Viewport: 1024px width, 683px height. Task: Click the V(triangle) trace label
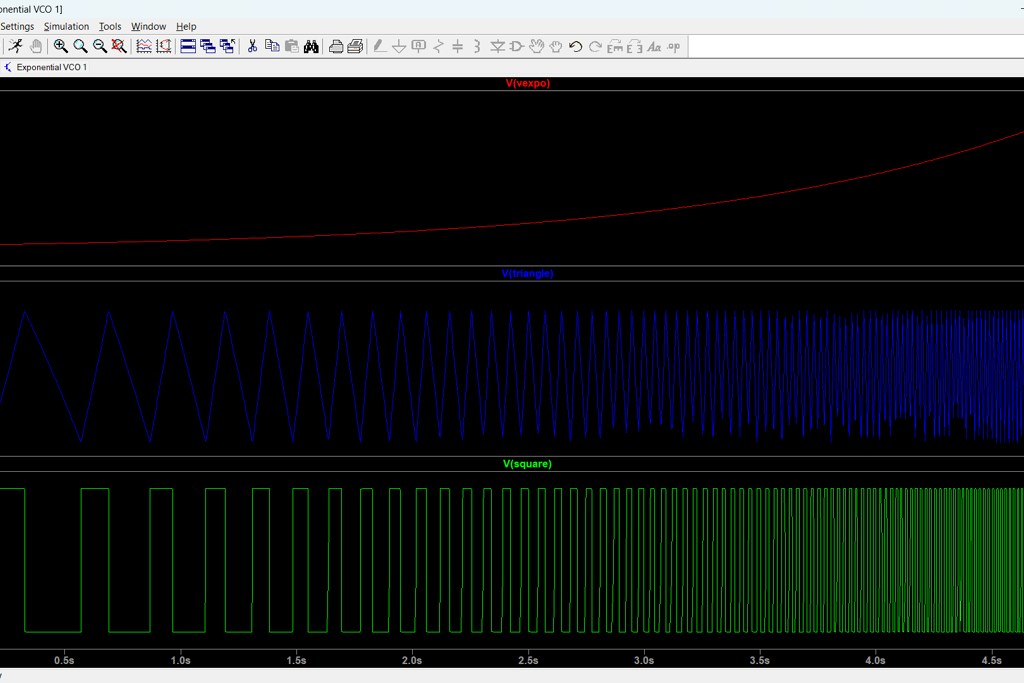pyautogui.click(x=528, y=274)
